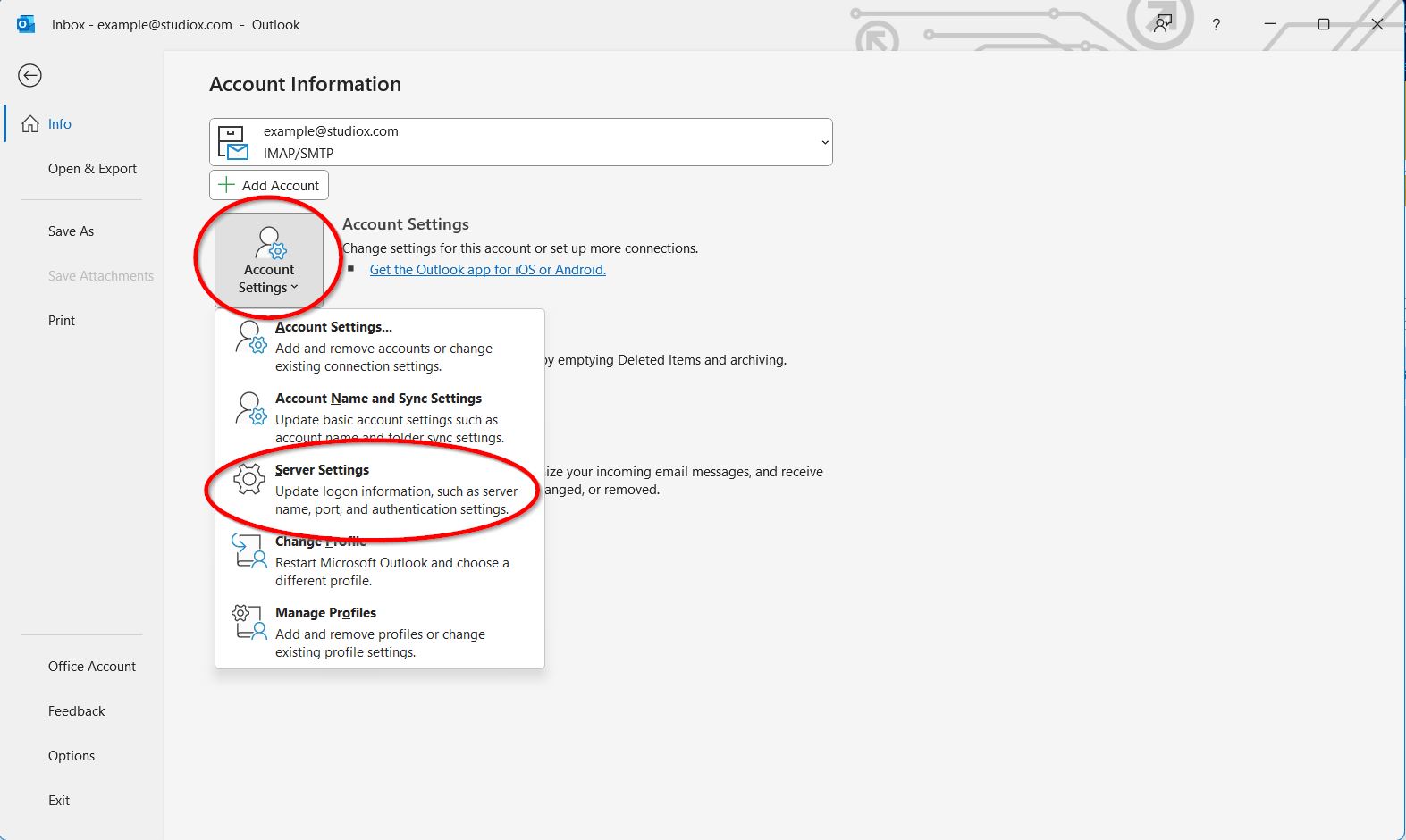This screenshot has height=840, width=1406.
Task: Click the Account Name and Sync Settings icon
Action: point(250,408)
